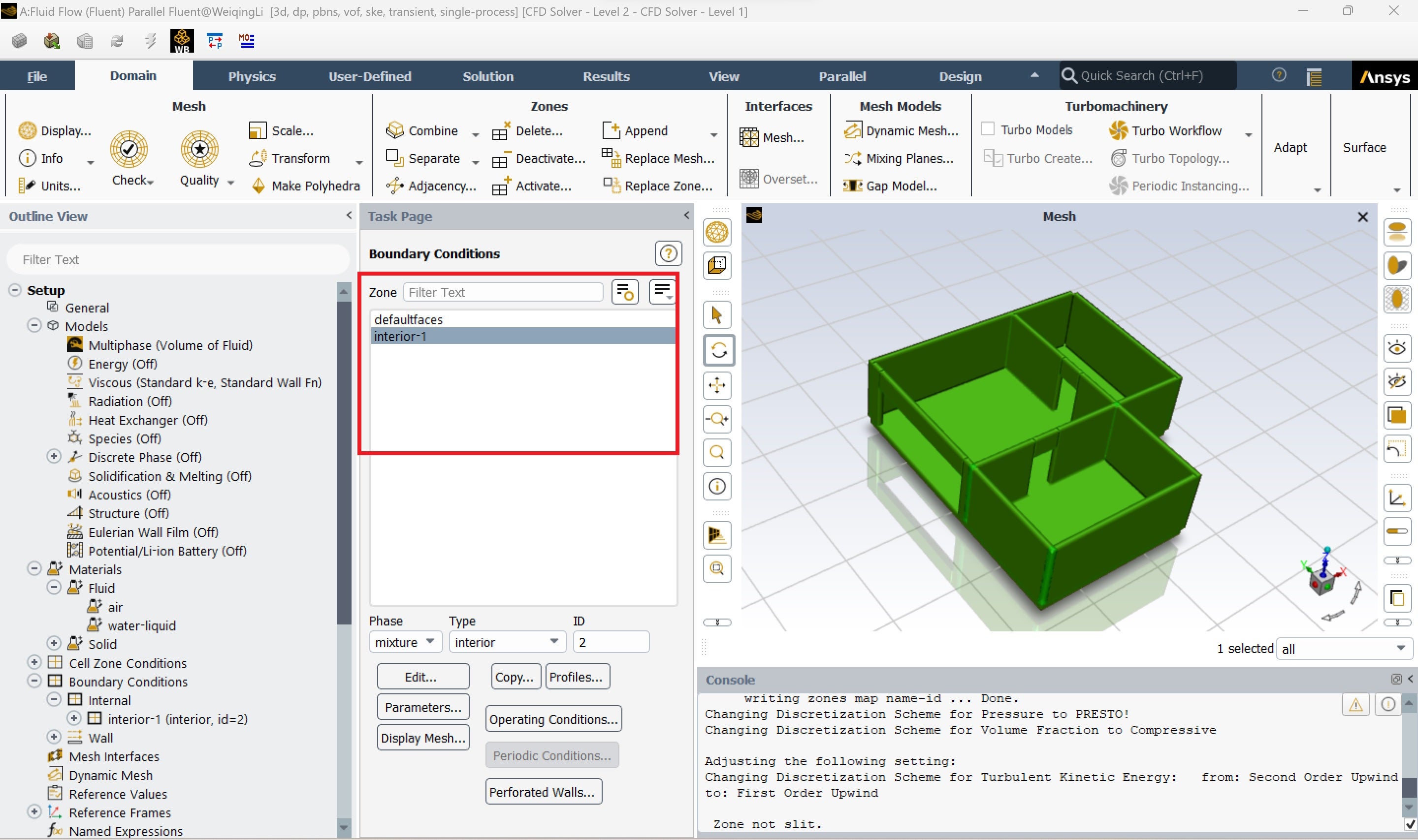1418x840 pixels.
Task: Click the Display Mesh button
Action: click(422, 738)
